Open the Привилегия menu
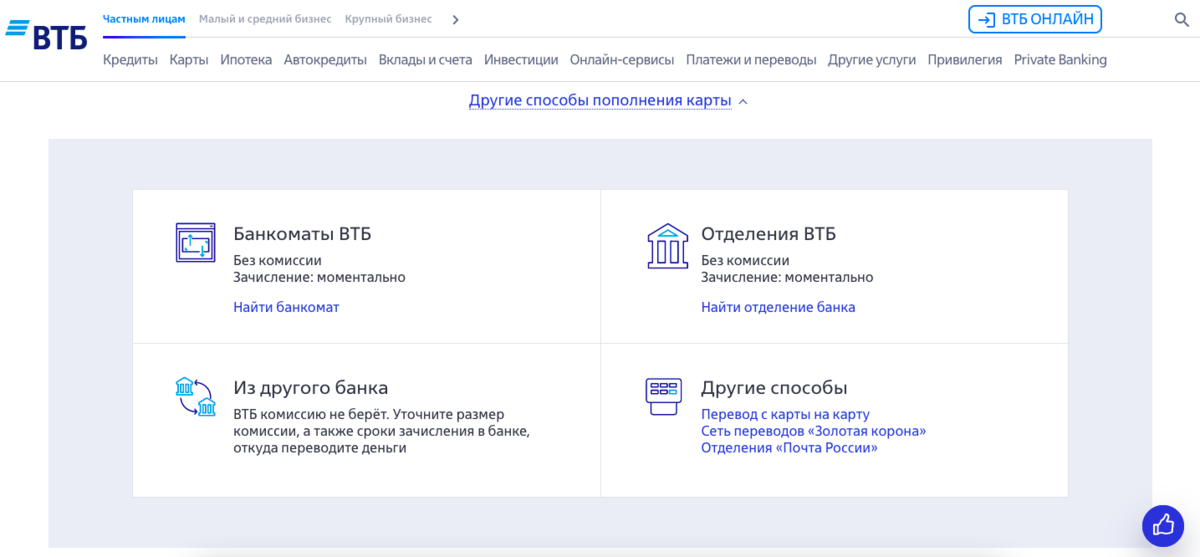Image resolution: width=1200 pixels, height=557 pixels. click(x=965, y=60)
